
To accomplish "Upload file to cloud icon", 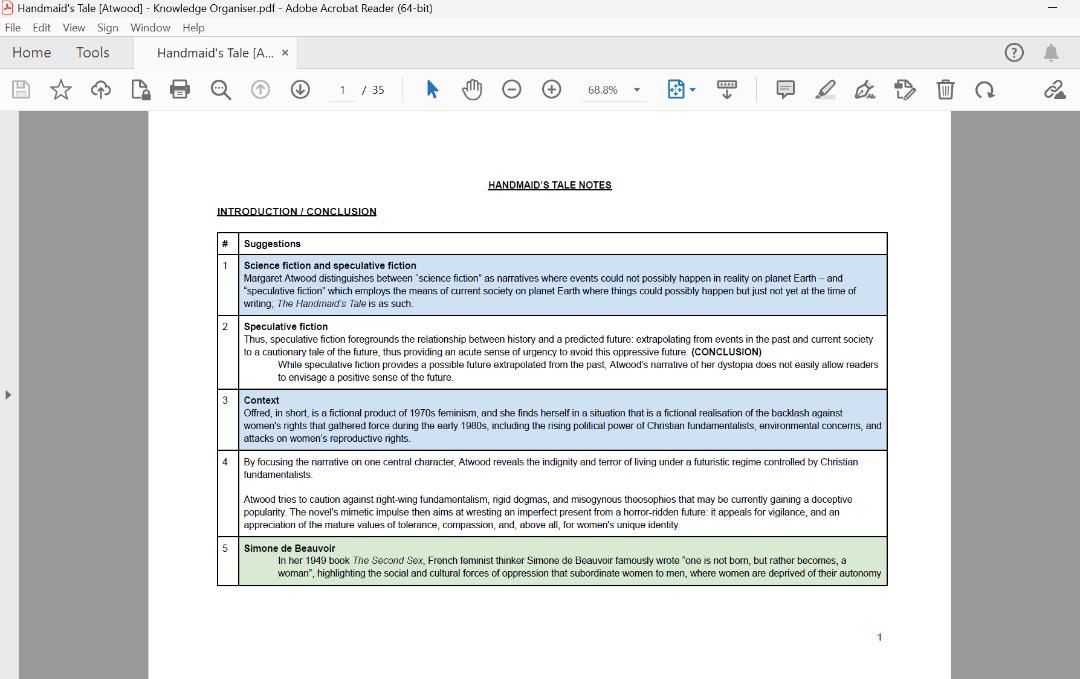I will pos(101,90).
